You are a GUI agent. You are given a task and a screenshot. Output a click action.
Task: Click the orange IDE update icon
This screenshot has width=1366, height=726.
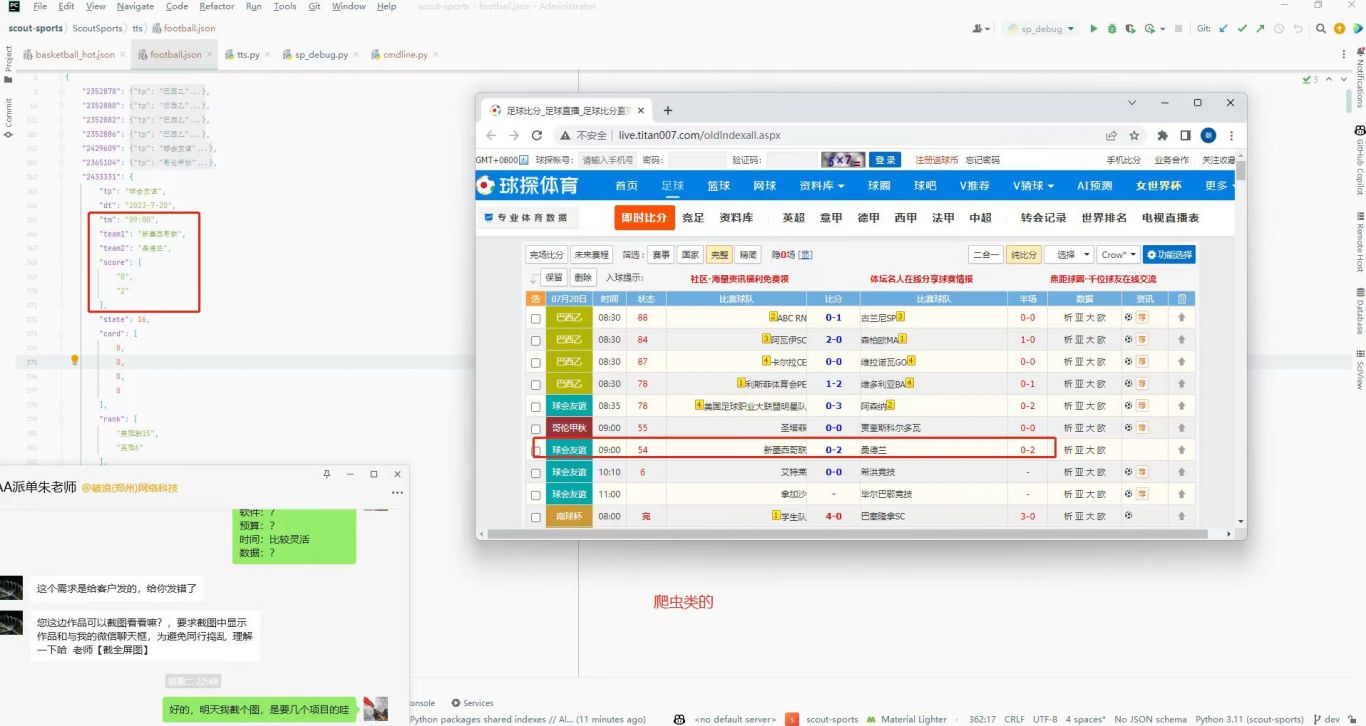pyautogui.click(x=1340, y=29)
